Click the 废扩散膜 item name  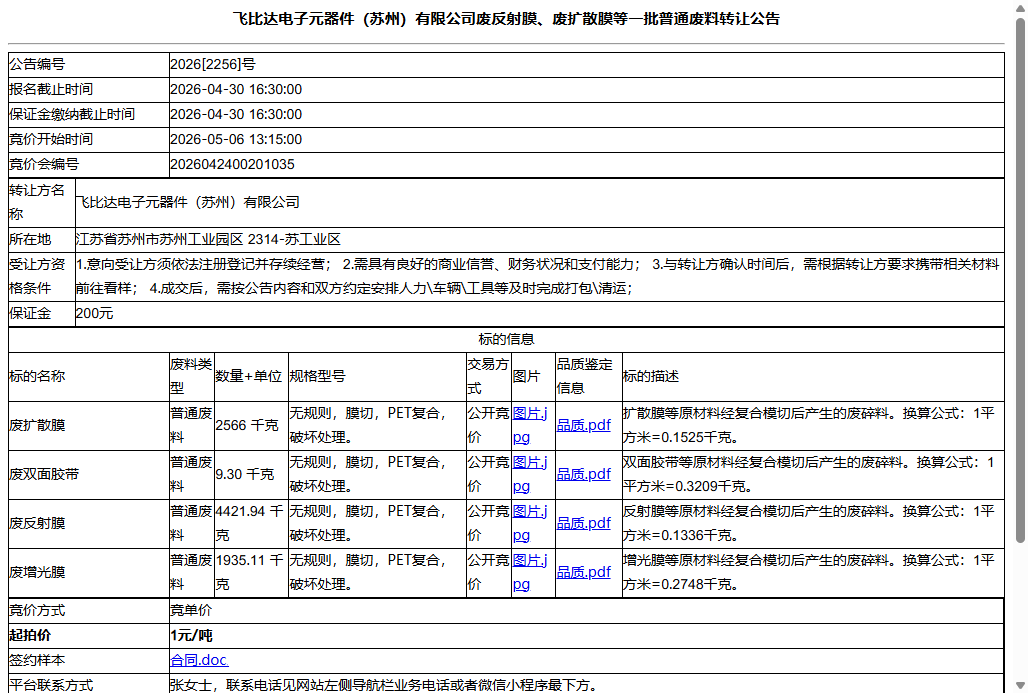(x=37, y=425)
